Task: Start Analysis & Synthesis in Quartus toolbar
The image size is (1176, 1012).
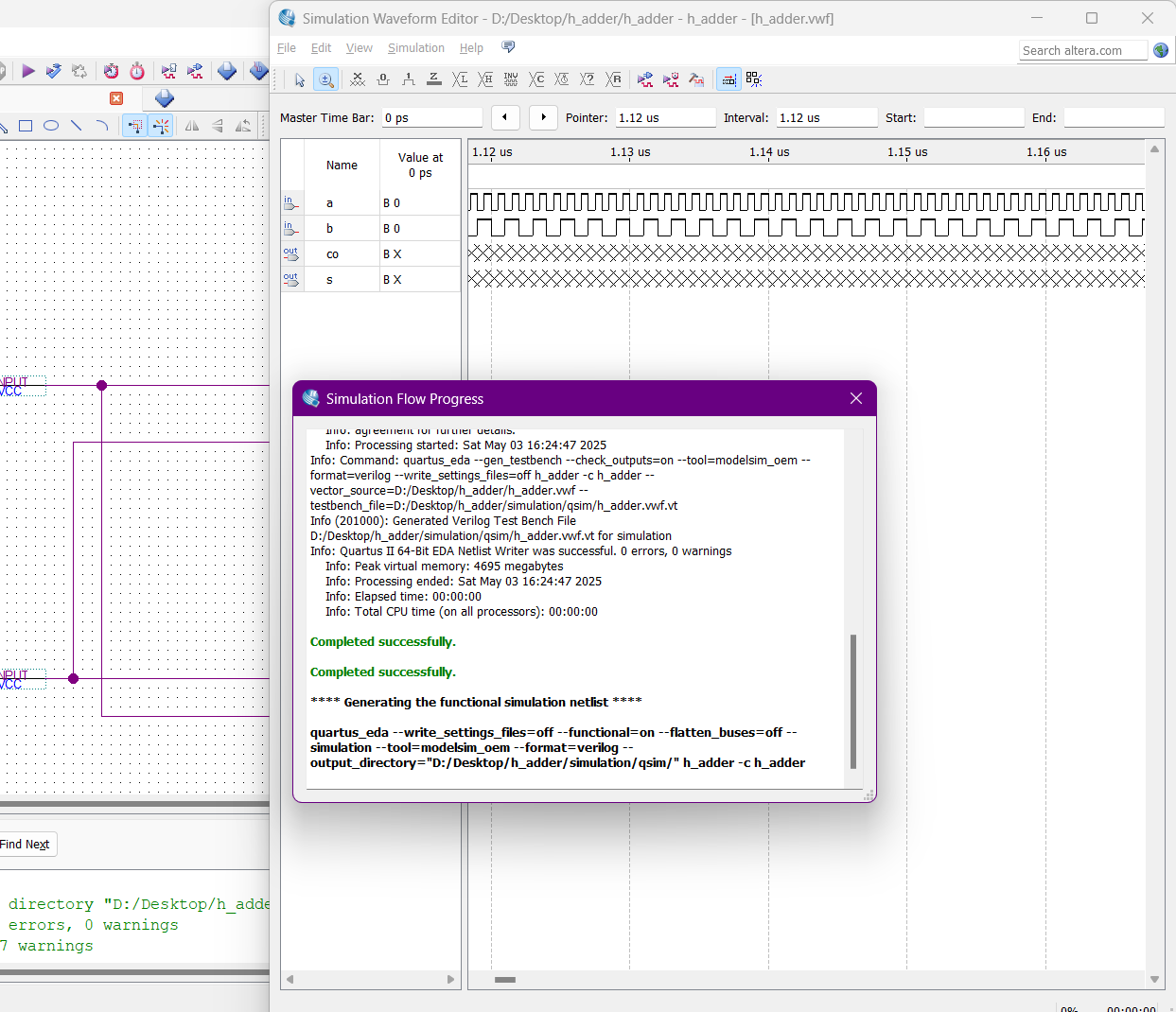Action: [54, 71]
